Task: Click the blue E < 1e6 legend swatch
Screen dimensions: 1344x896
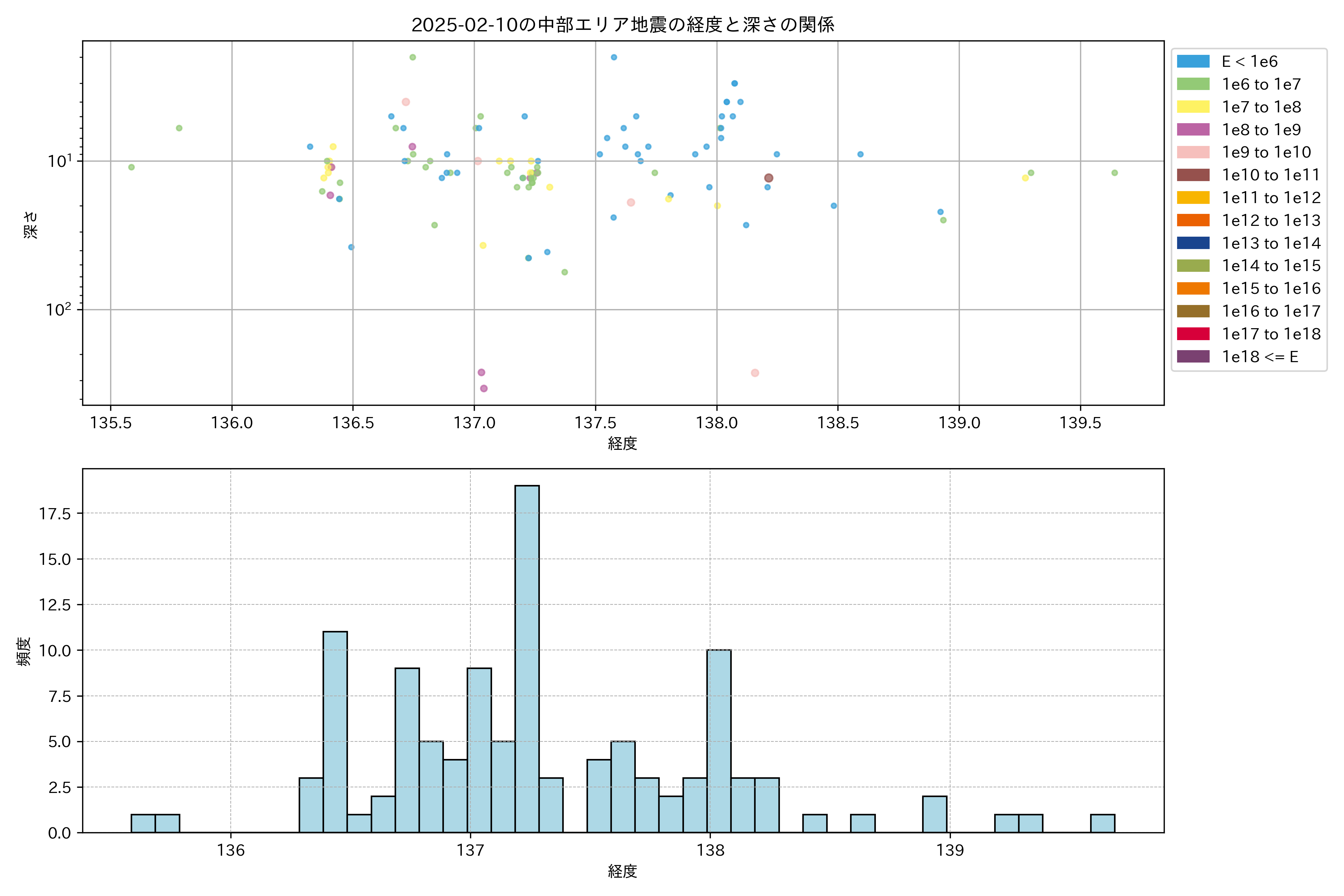Action: [x=1192, y=62]
